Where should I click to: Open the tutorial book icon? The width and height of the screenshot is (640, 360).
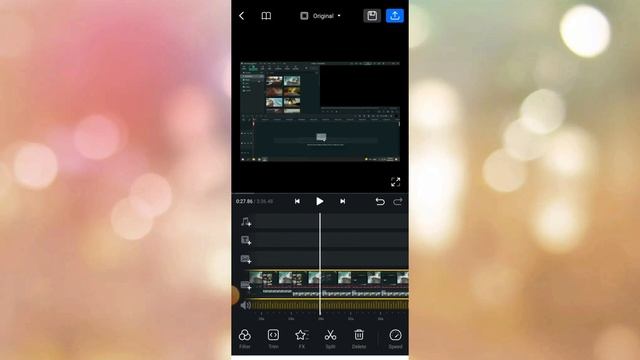266,16
